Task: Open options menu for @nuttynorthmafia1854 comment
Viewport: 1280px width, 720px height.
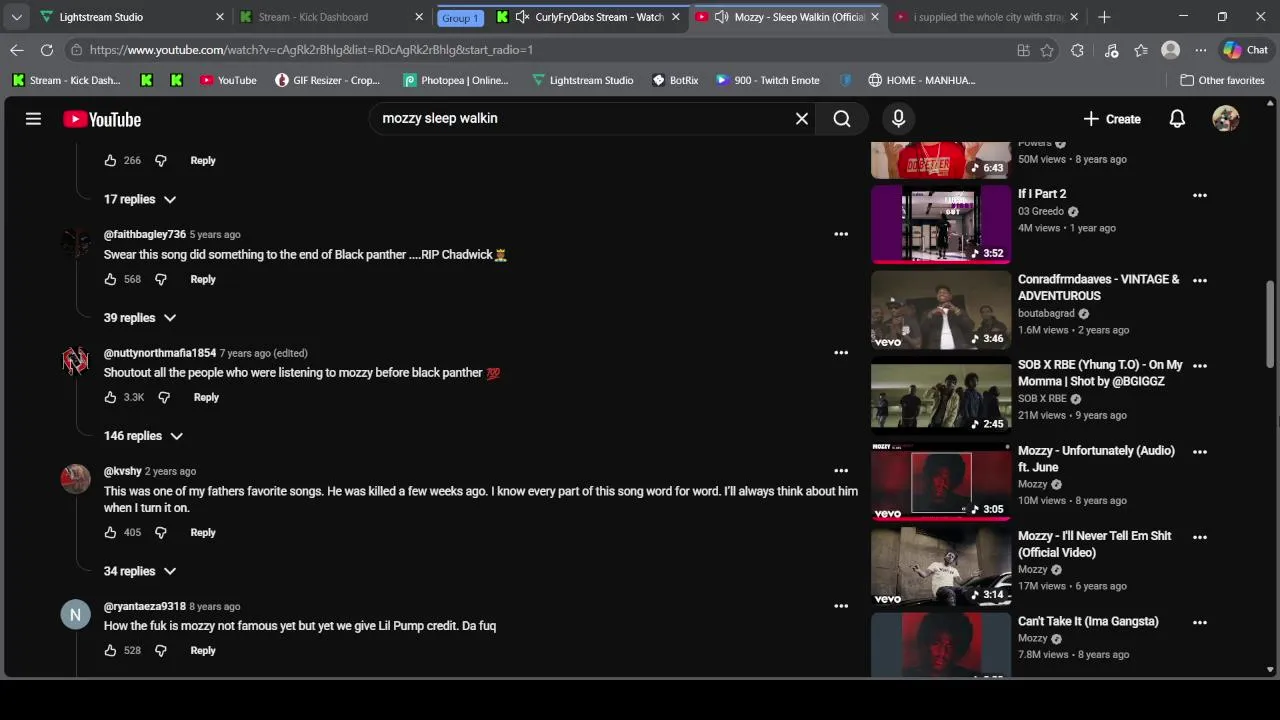Action: 841,352
